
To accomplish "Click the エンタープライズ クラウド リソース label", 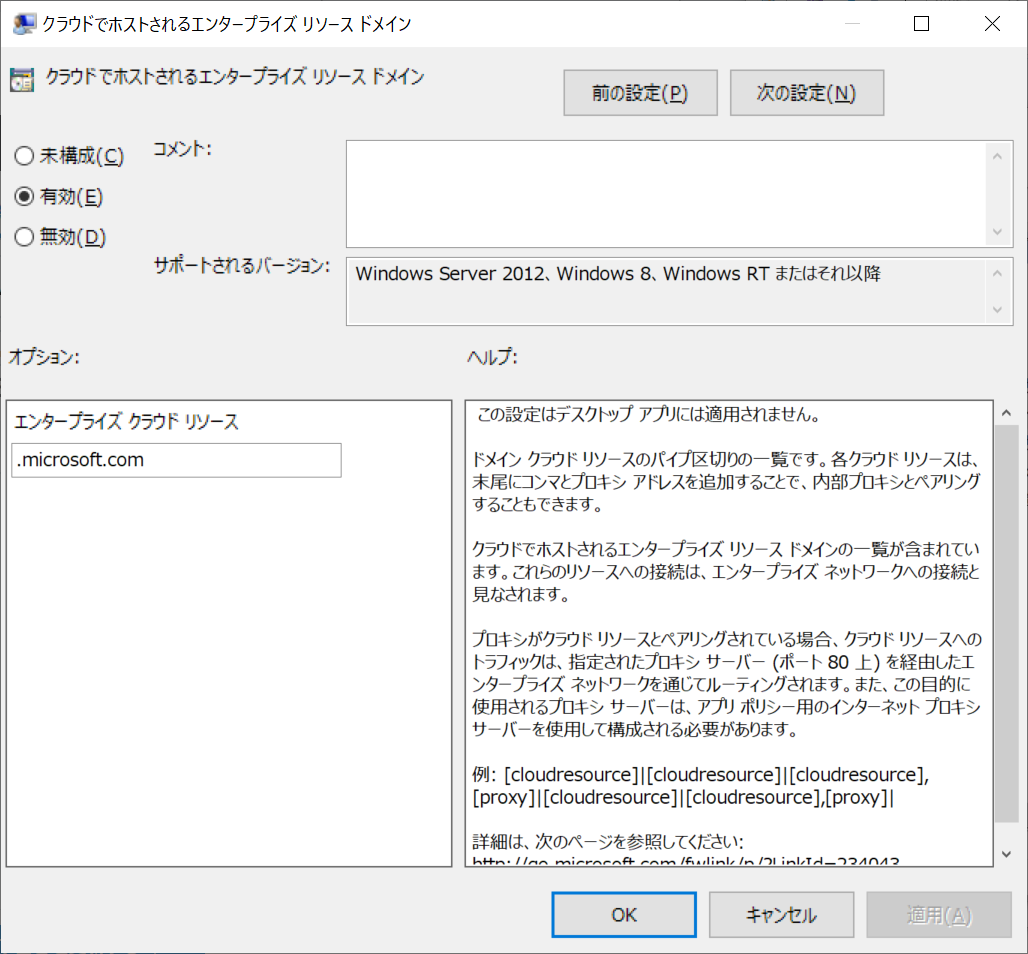I will [x=126, y=422].
